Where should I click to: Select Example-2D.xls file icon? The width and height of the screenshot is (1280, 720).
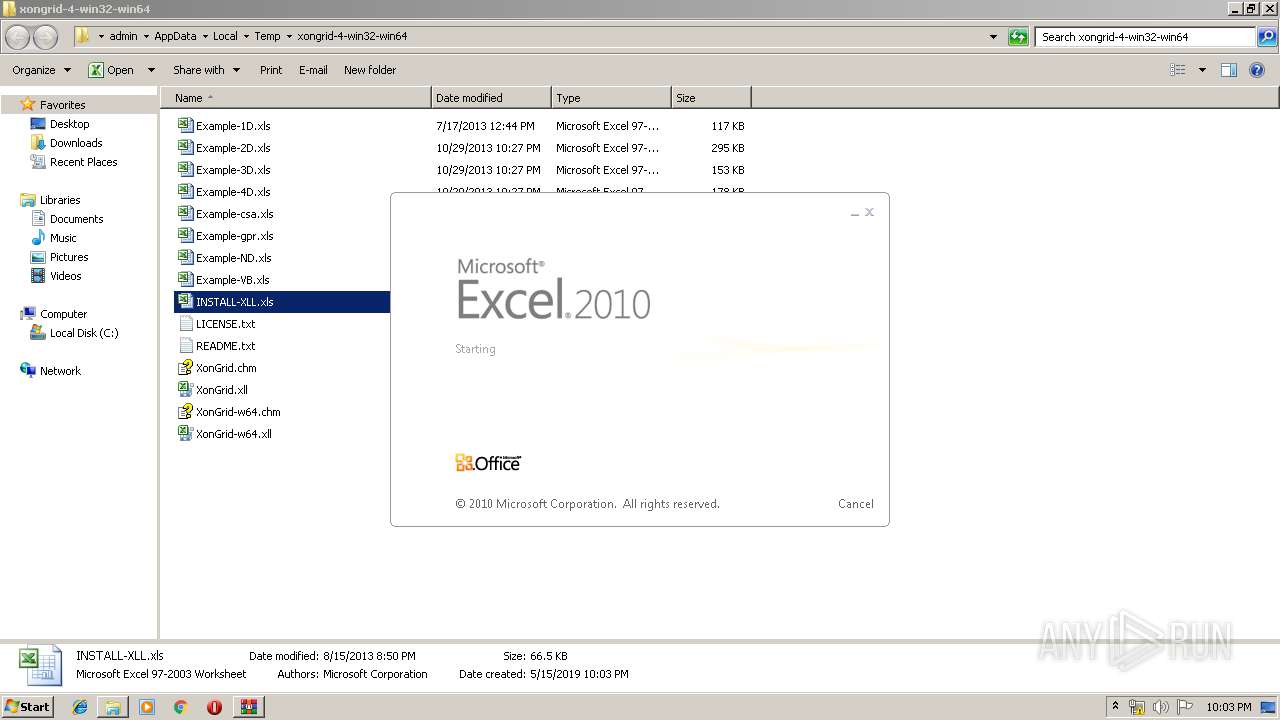(185, 147)
